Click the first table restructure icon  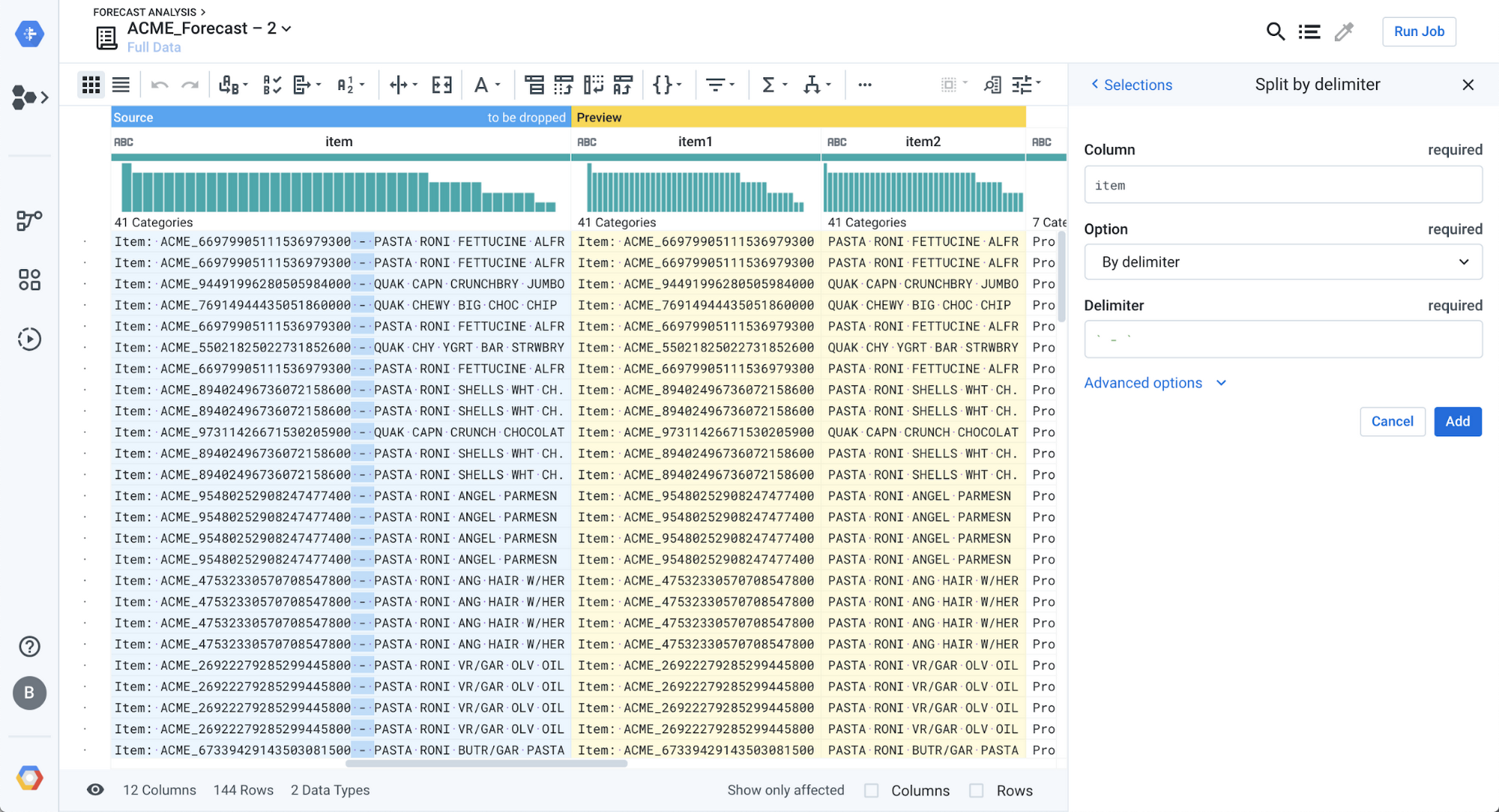[534, 85]
